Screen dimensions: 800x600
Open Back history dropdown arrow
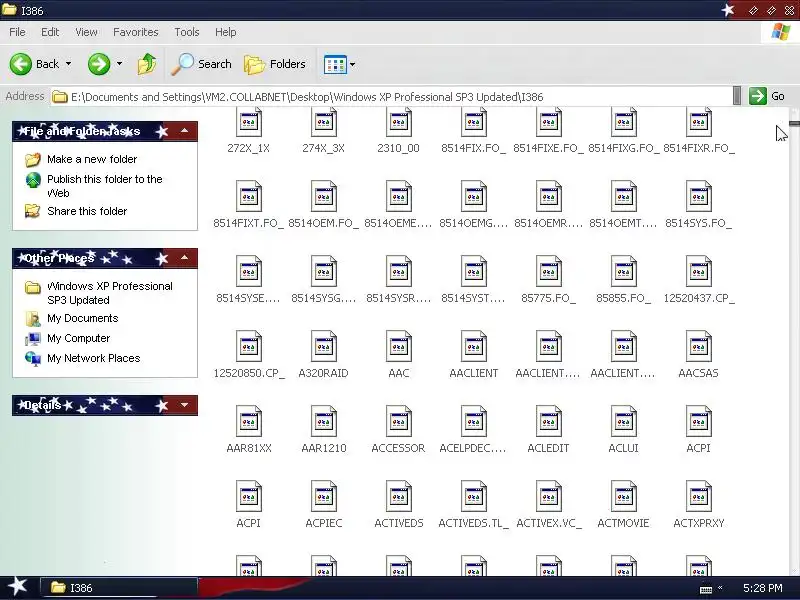click(x=68, y=64)
